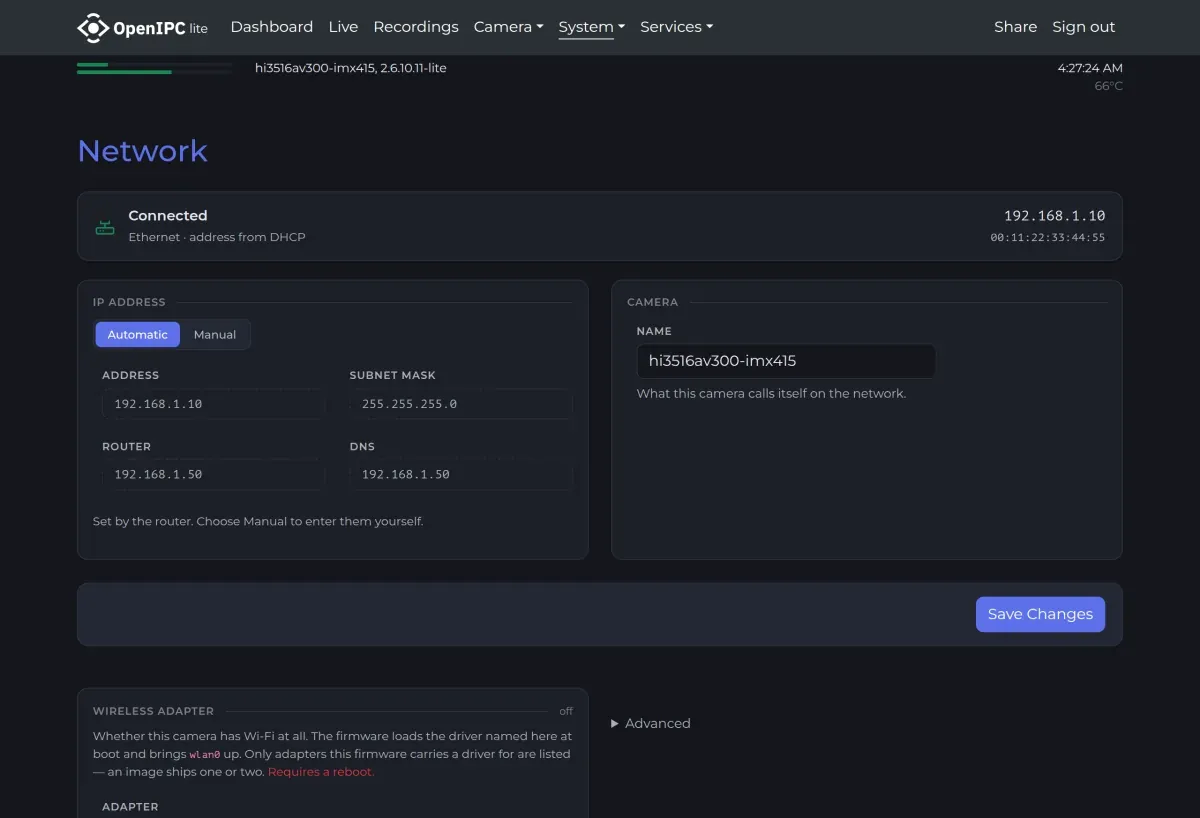1200x818 pixels.
Task: Click the Network page heading
Action: coord(143,151)
